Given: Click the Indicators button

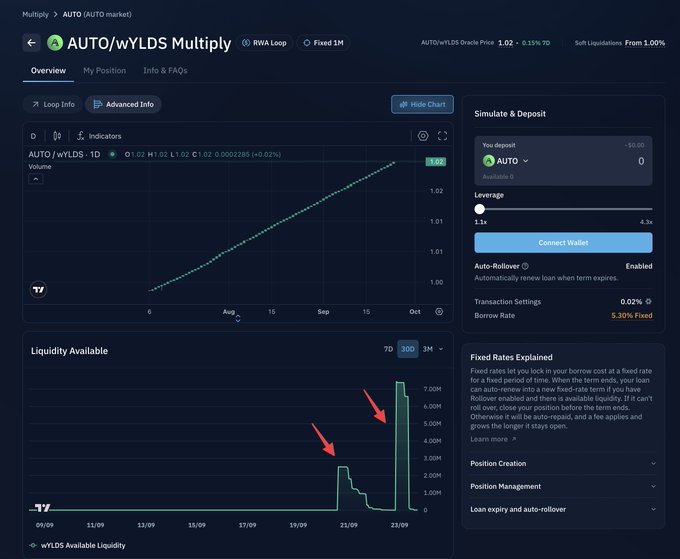Looking at the screenshot, I should coord(99,136).
